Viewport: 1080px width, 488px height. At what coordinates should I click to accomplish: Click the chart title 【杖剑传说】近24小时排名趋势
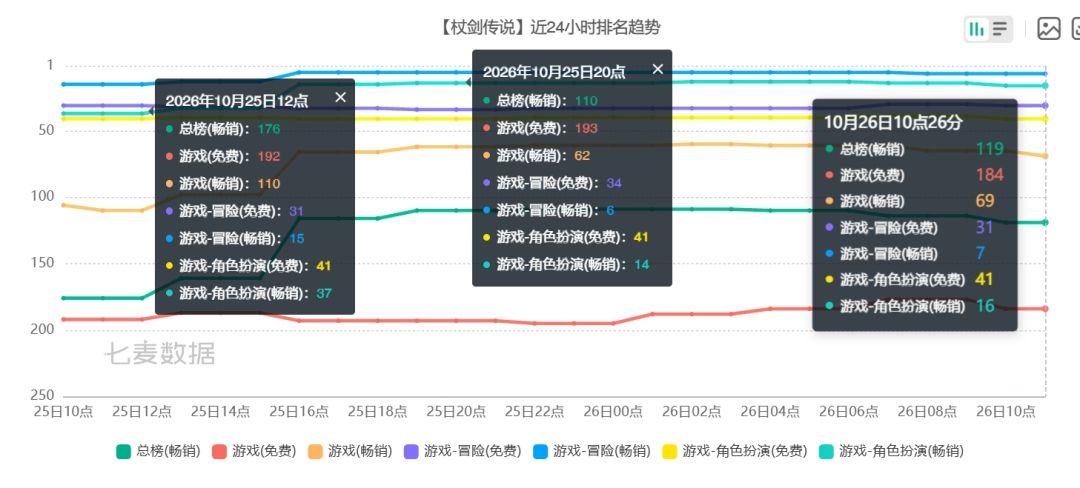coord(549,28)
